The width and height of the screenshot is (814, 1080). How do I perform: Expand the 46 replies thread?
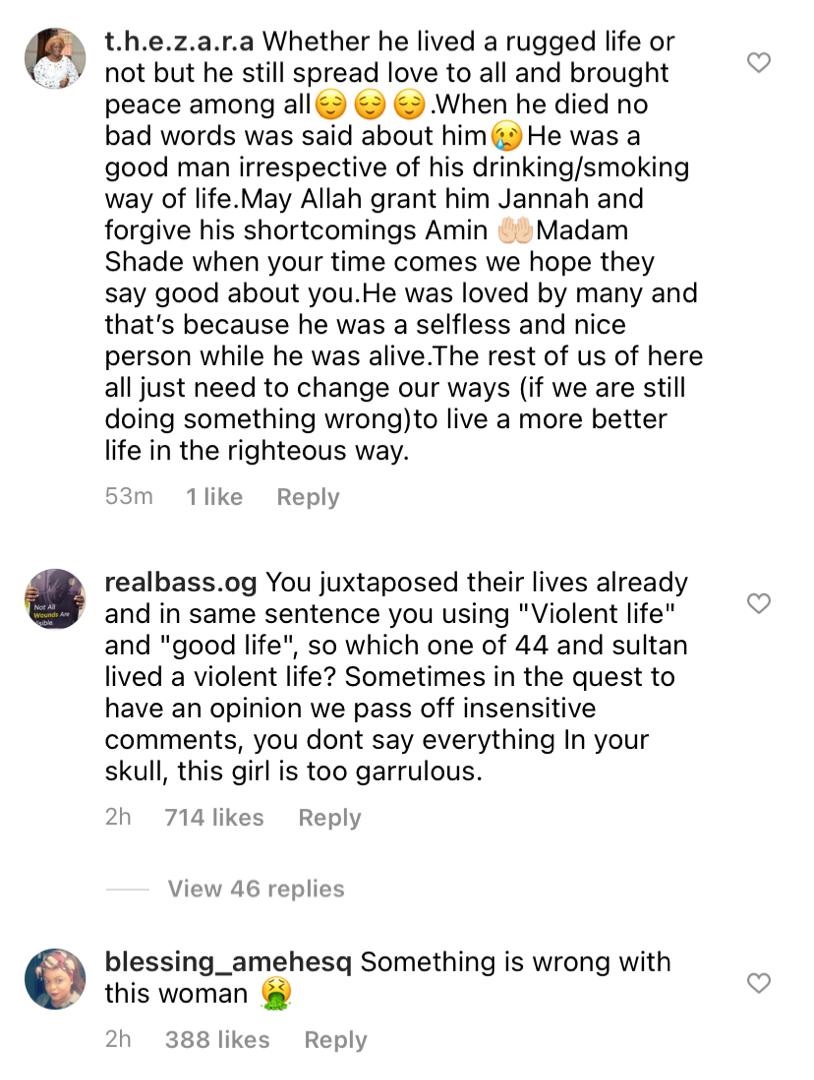[x=255, y=889]
